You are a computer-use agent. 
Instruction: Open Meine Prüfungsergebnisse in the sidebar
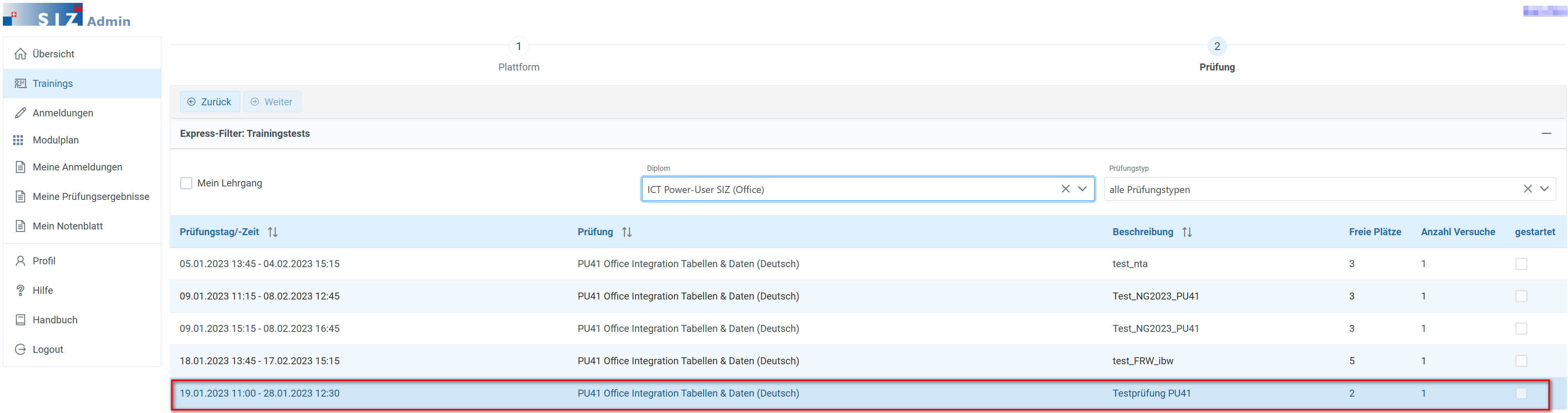click(82, 196)
